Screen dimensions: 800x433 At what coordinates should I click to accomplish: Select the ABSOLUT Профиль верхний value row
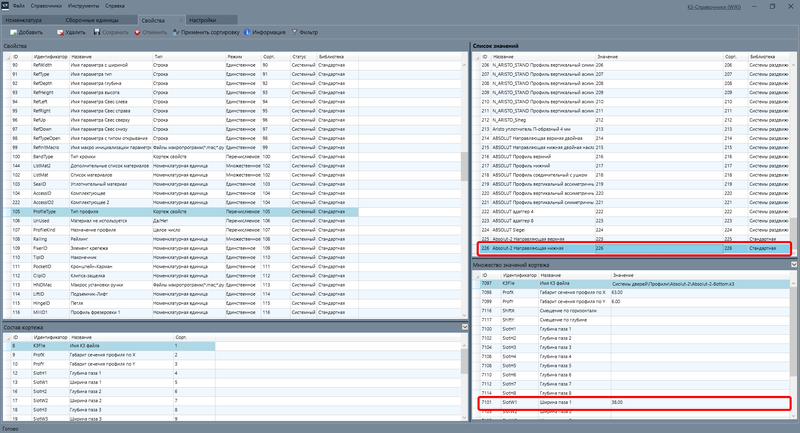[x=633, y=157]
